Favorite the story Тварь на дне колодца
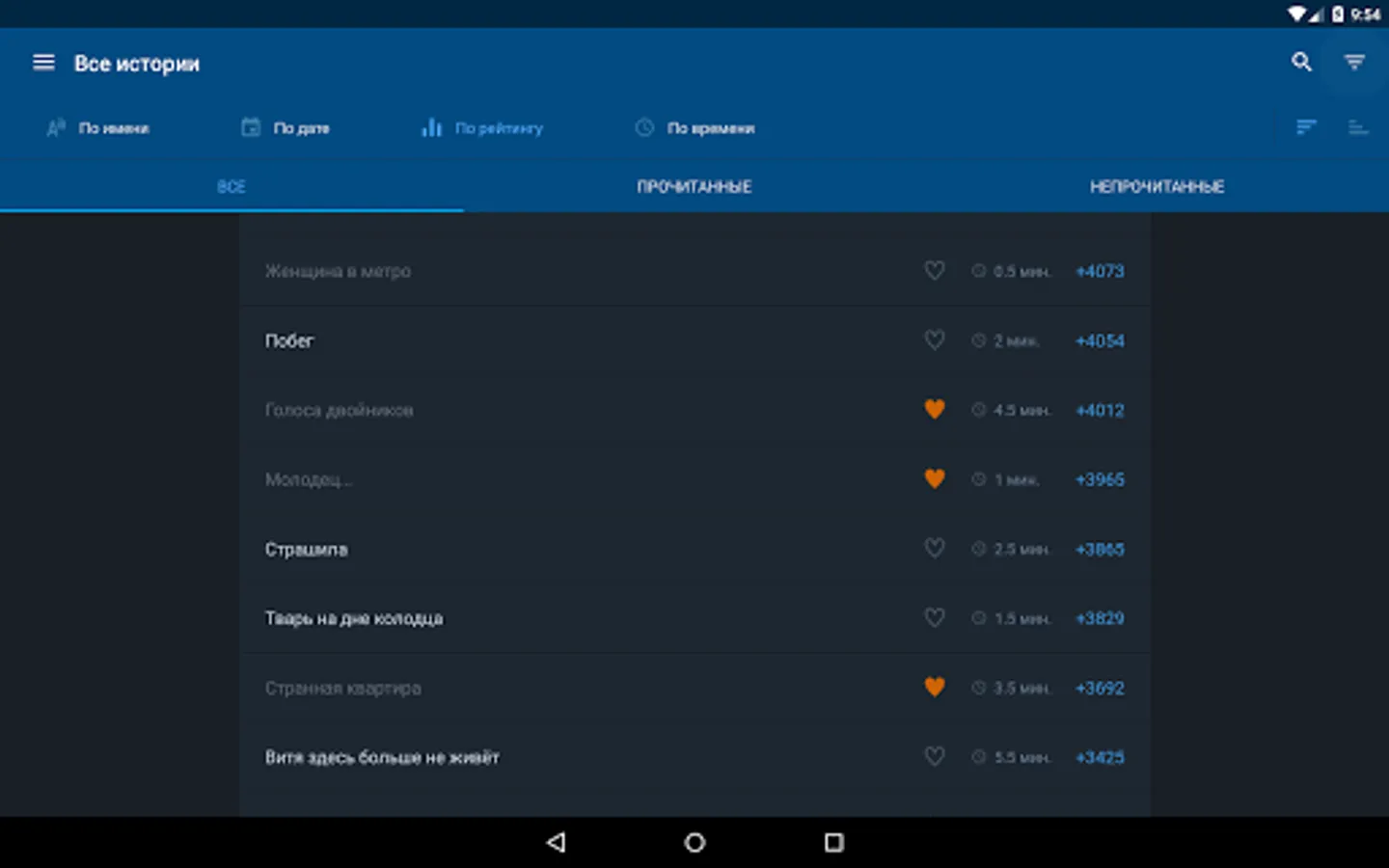The image size is (1389, 868). pyautogui.click(x=935, y=618)
